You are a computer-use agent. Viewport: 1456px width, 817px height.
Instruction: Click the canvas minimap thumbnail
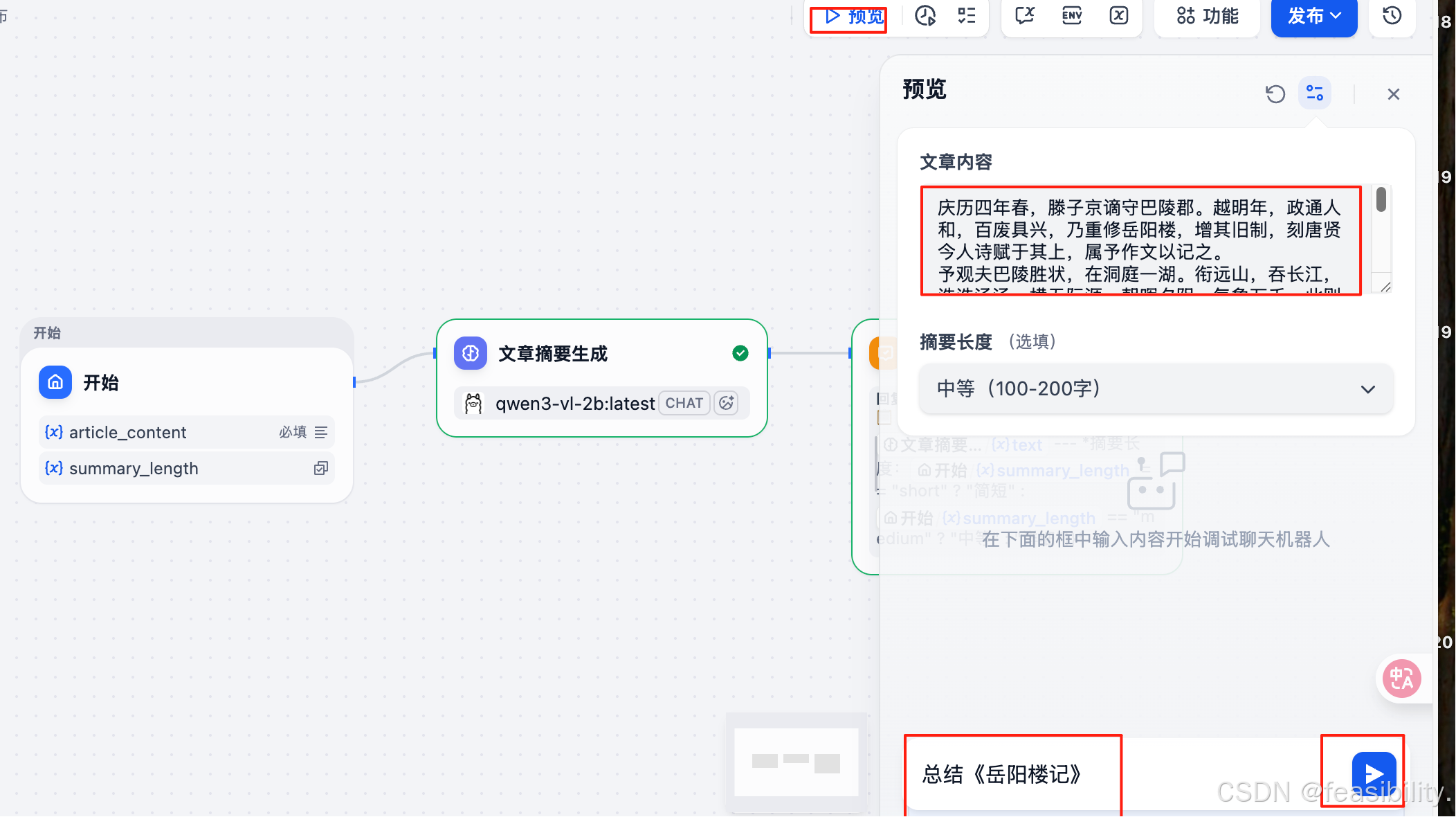pos(796,762)
